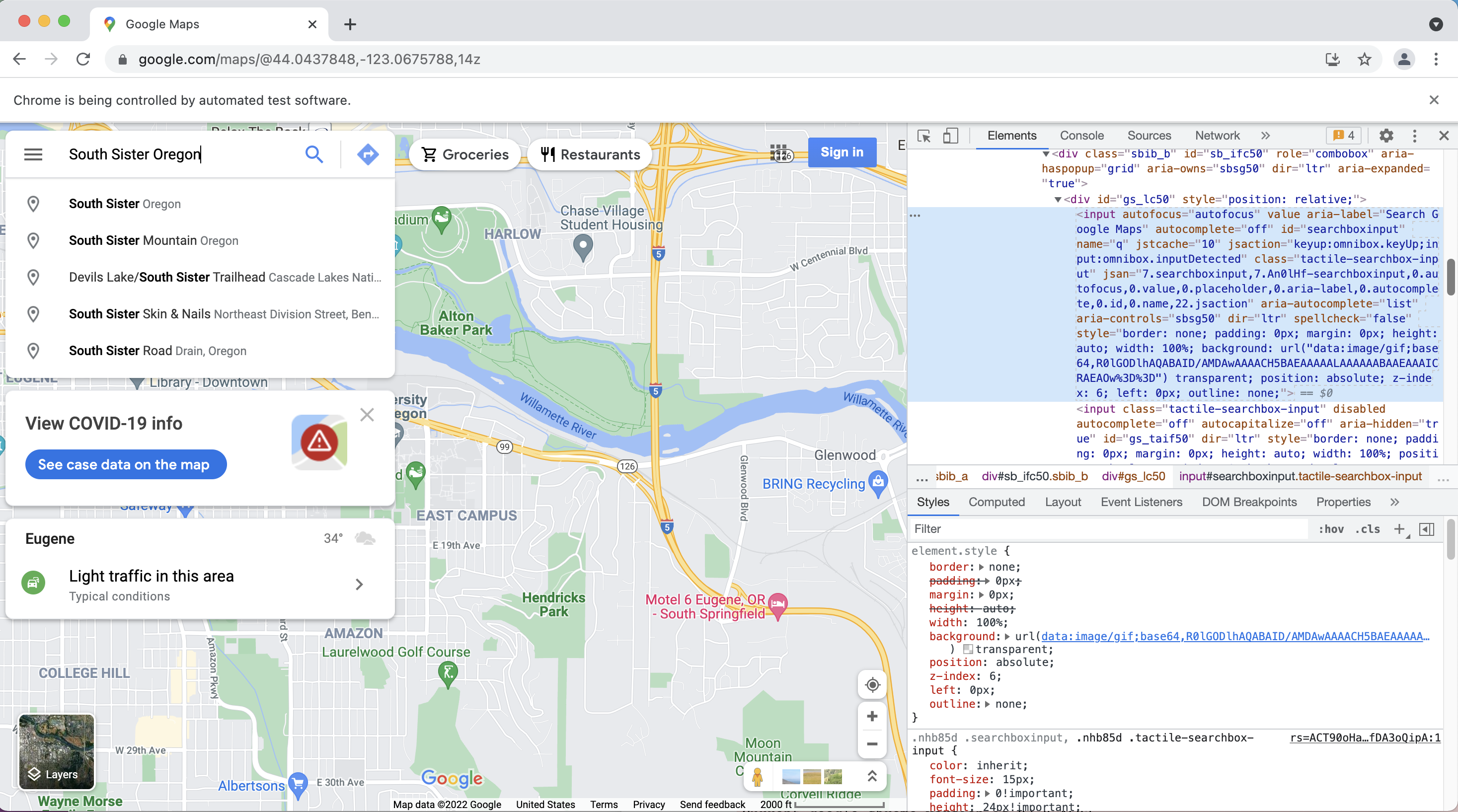Select the Restaurants chip
Screen dimensions: 1458x812
590,154
